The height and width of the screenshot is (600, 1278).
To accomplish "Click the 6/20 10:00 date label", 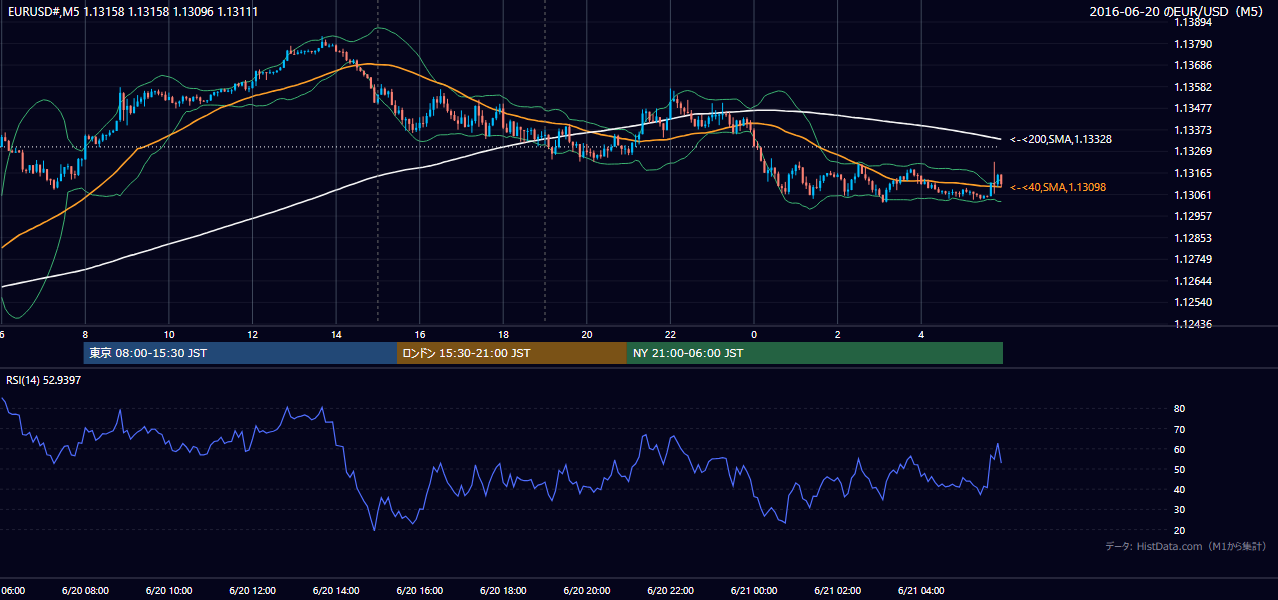I will point(168,591).
